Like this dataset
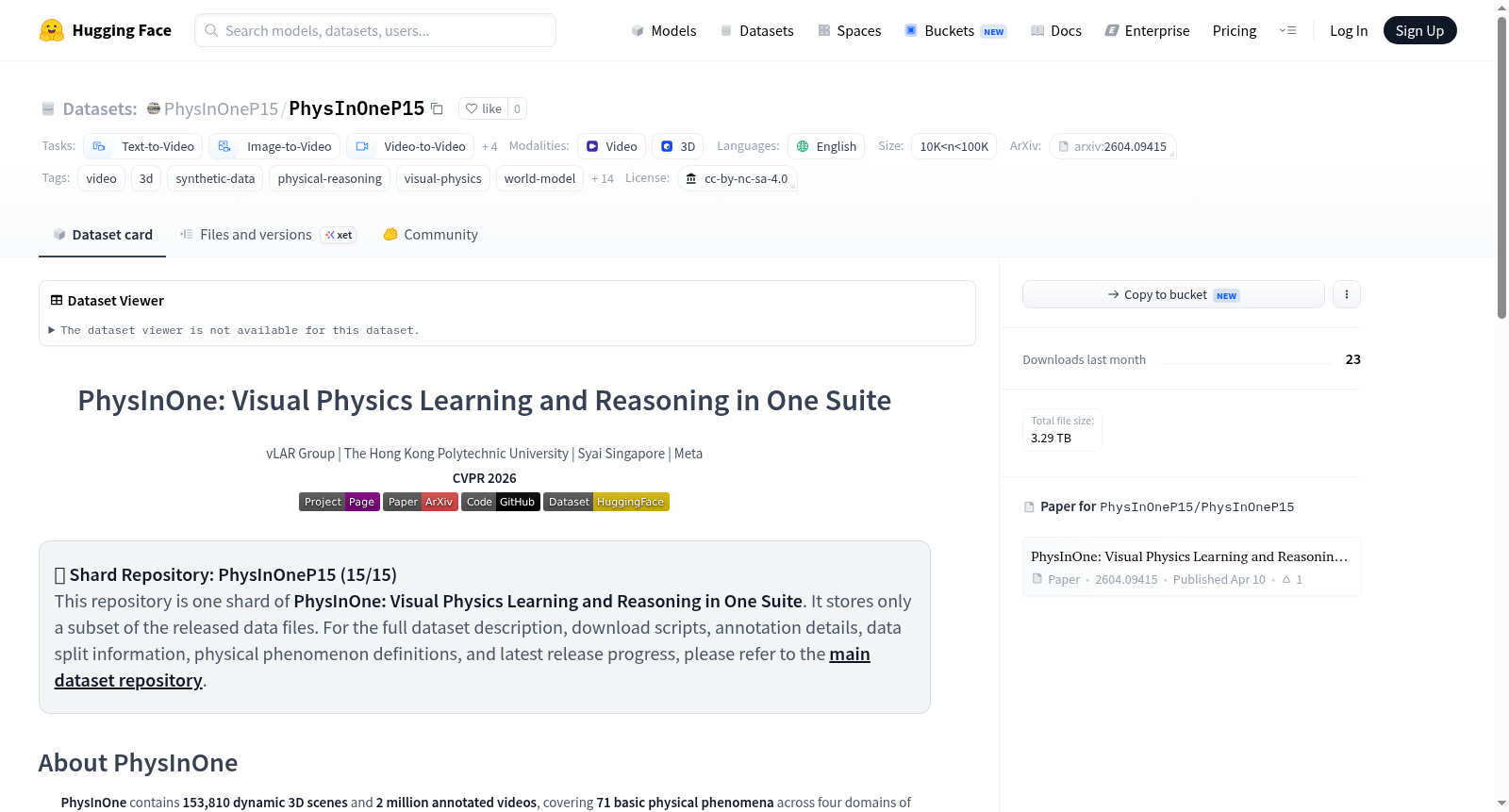 483,108
